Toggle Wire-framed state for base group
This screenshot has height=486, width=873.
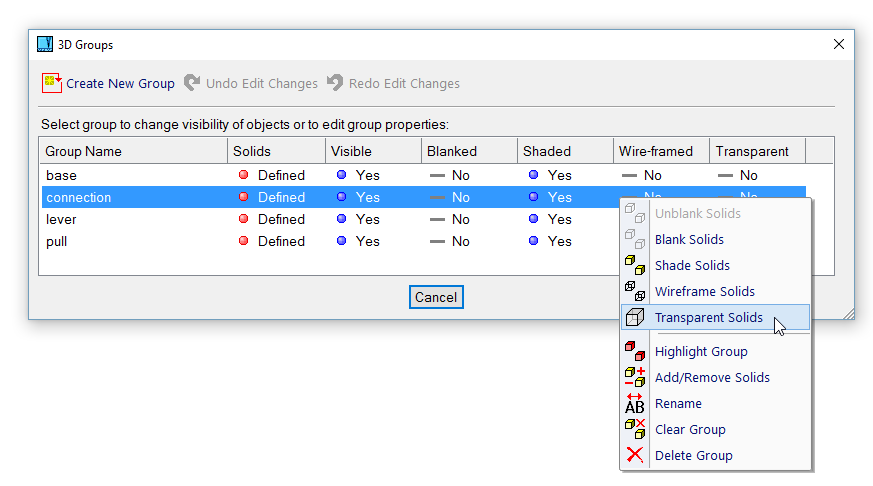pos(641,175)
